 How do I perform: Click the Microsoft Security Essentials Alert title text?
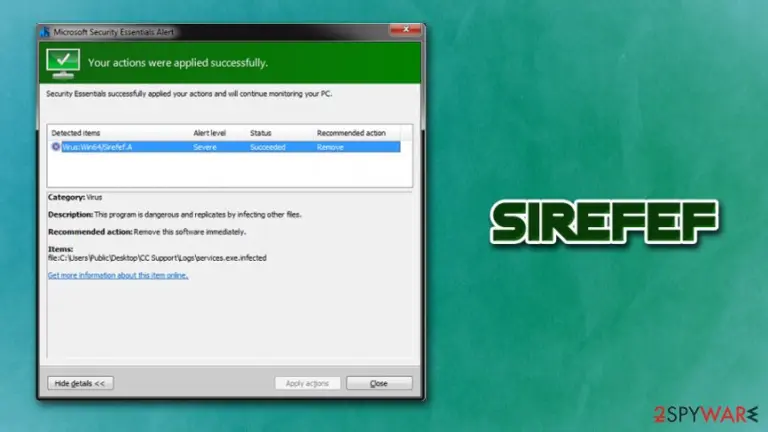(x=114, y=32)
